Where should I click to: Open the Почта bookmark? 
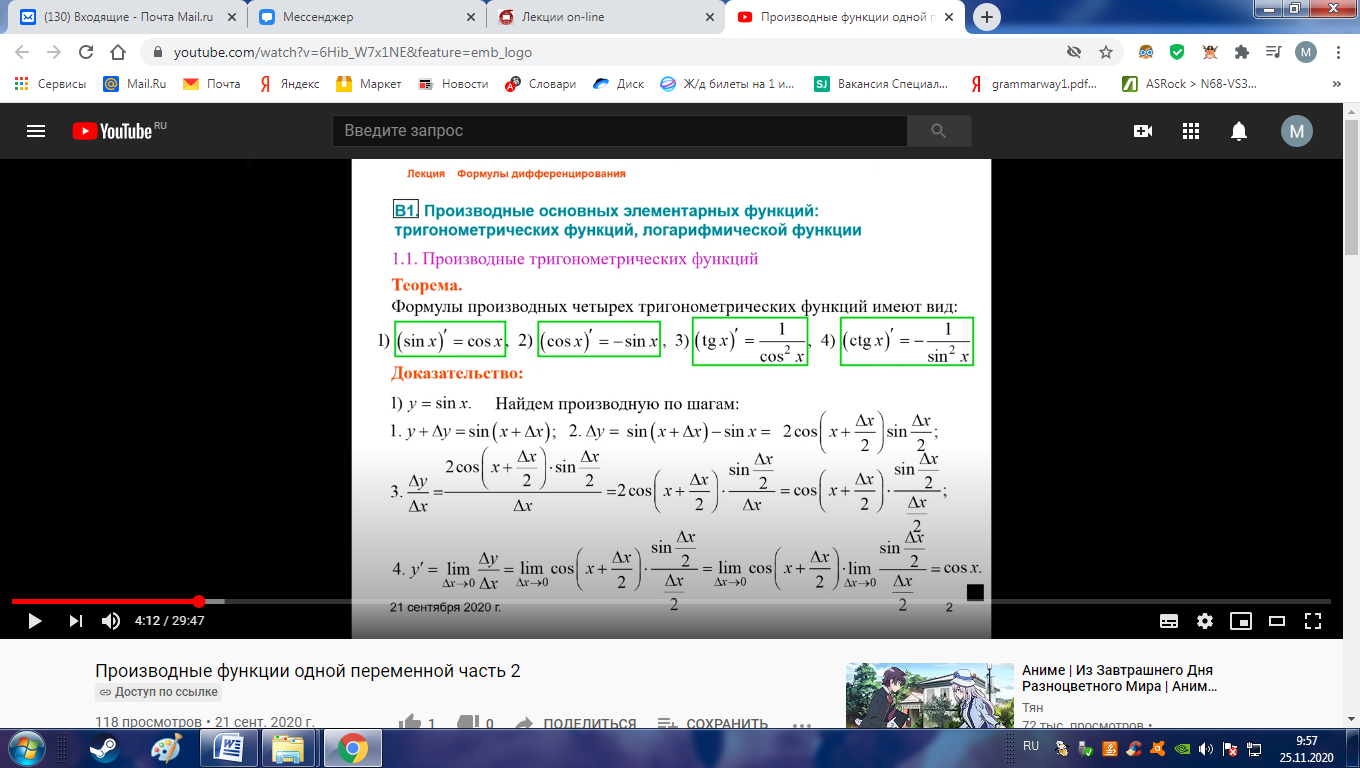(x=212, y=84)
